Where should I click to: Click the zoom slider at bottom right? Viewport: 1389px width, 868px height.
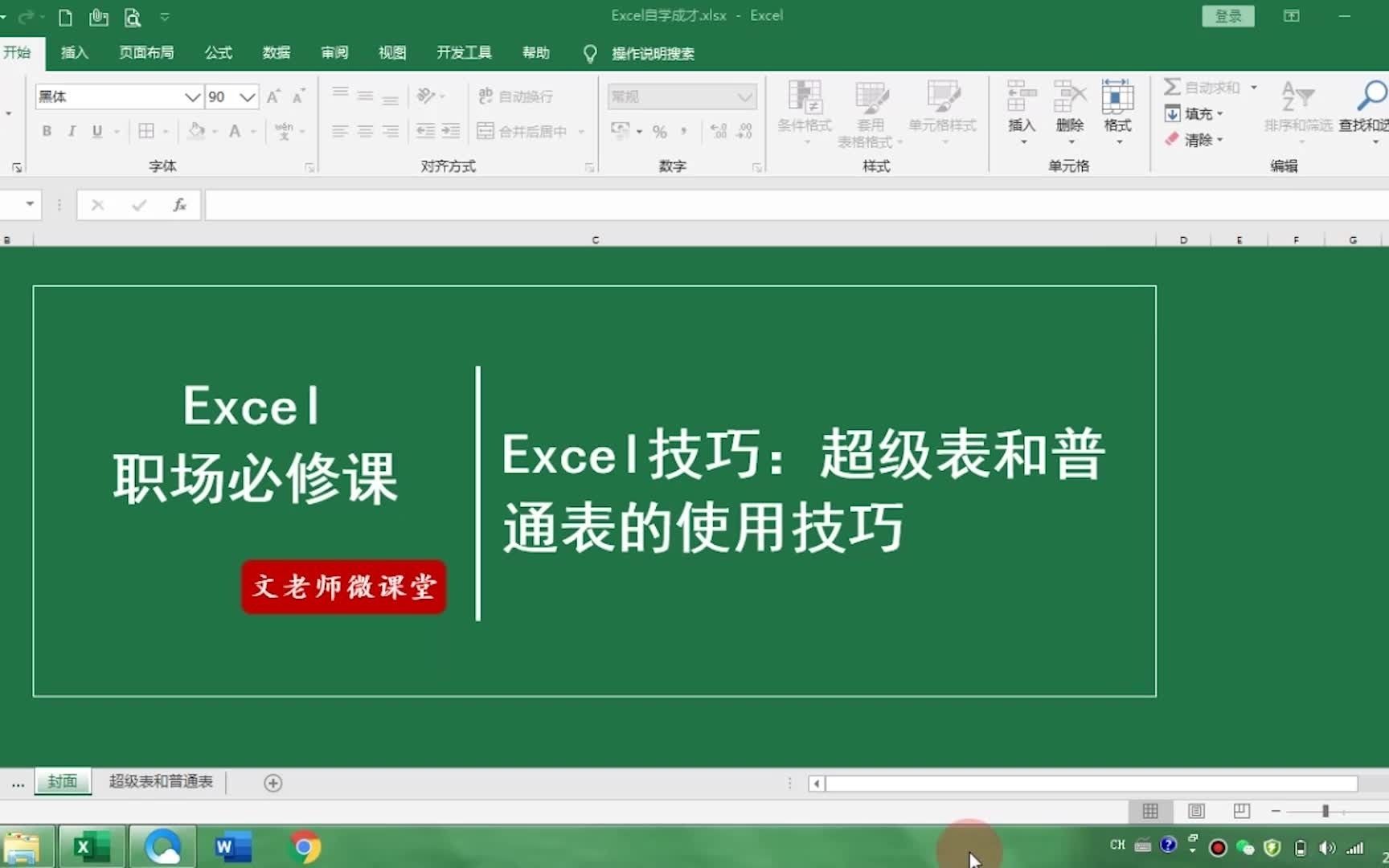click(x=1326, y=812)
